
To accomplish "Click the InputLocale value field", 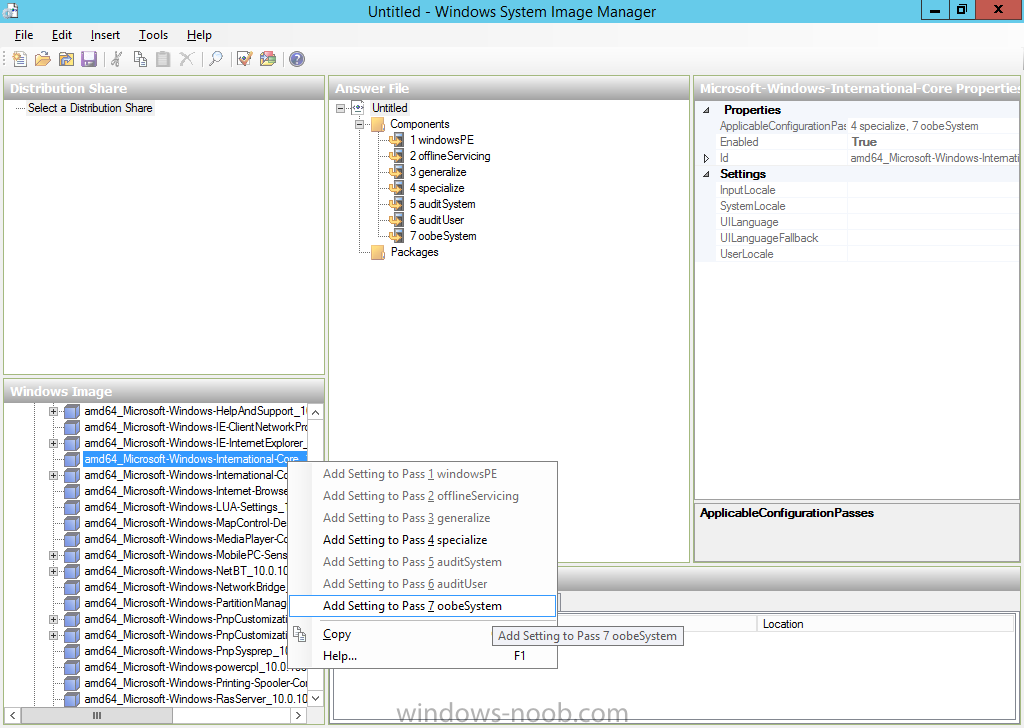I will (933, 190).
